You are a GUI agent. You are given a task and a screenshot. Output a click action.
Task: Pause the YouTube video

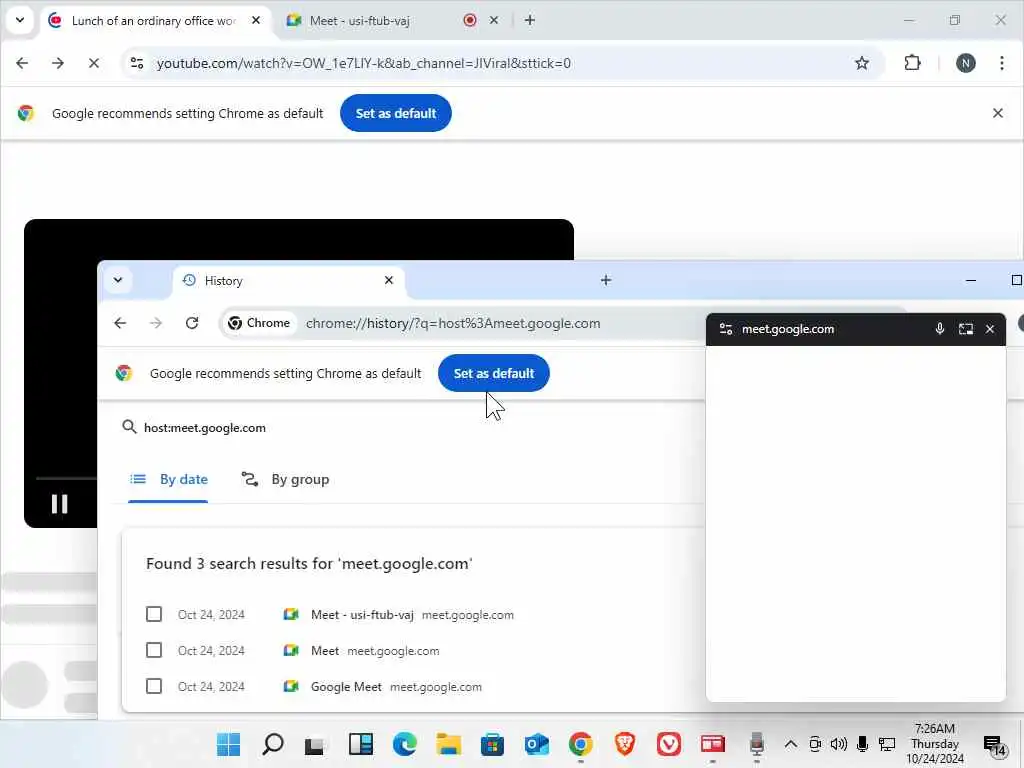point(59,504)
